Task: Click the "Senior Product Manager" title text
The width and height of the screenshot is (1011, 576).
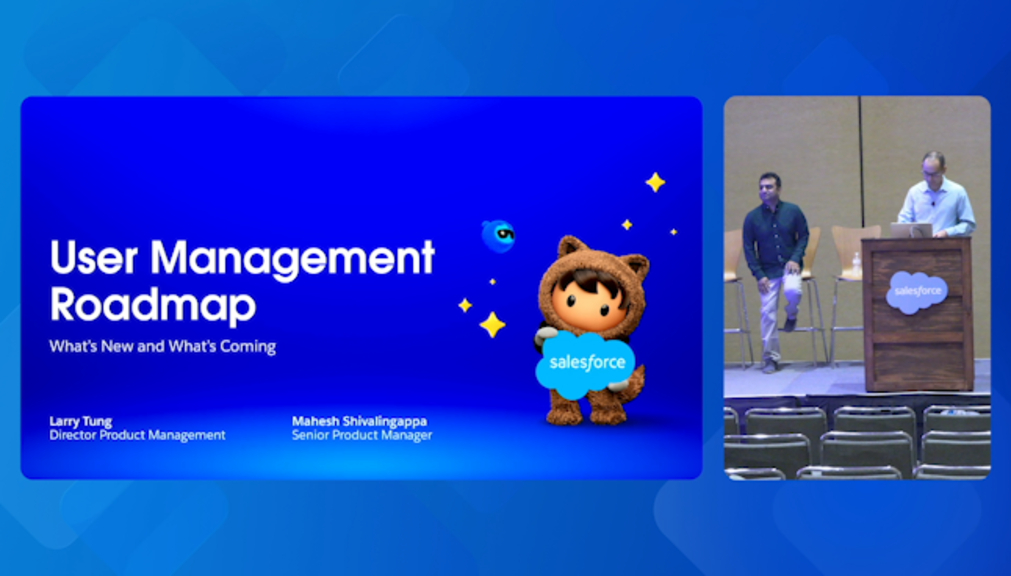Action: [361, 435]
